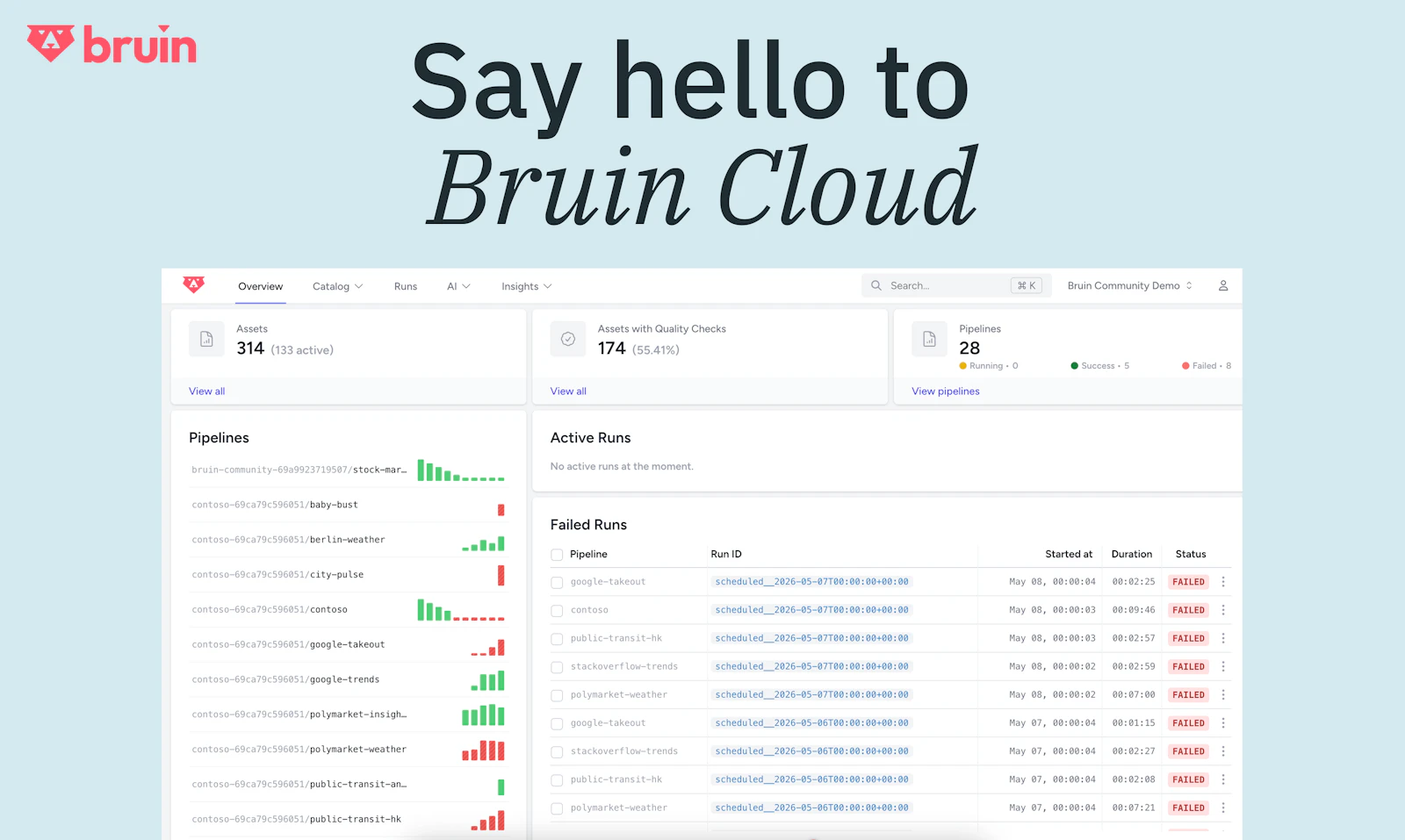Open the row menu for contoso failed run
The image size is (1405, 840).
(x=1223, y=610)
